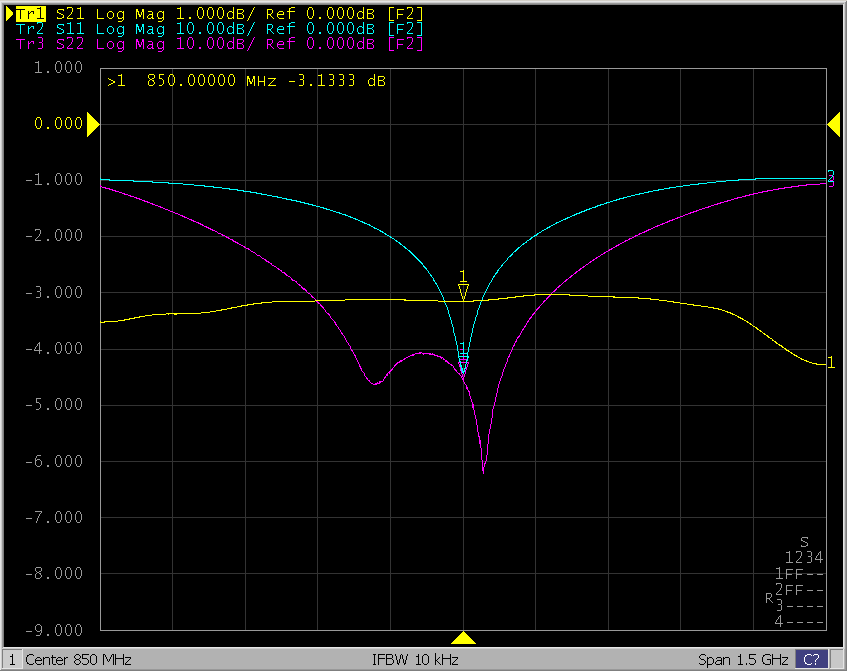Click the S-parameter port matrix table
Screen dimensions: 847x671
tap(800, 582)
